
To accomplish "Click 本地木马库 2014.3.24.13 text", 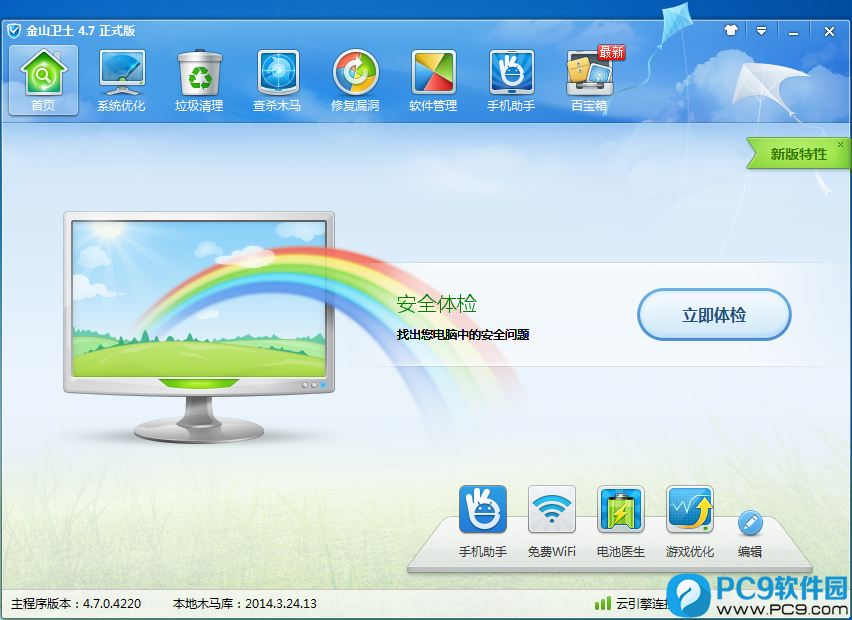I will (x=245, y=604).
